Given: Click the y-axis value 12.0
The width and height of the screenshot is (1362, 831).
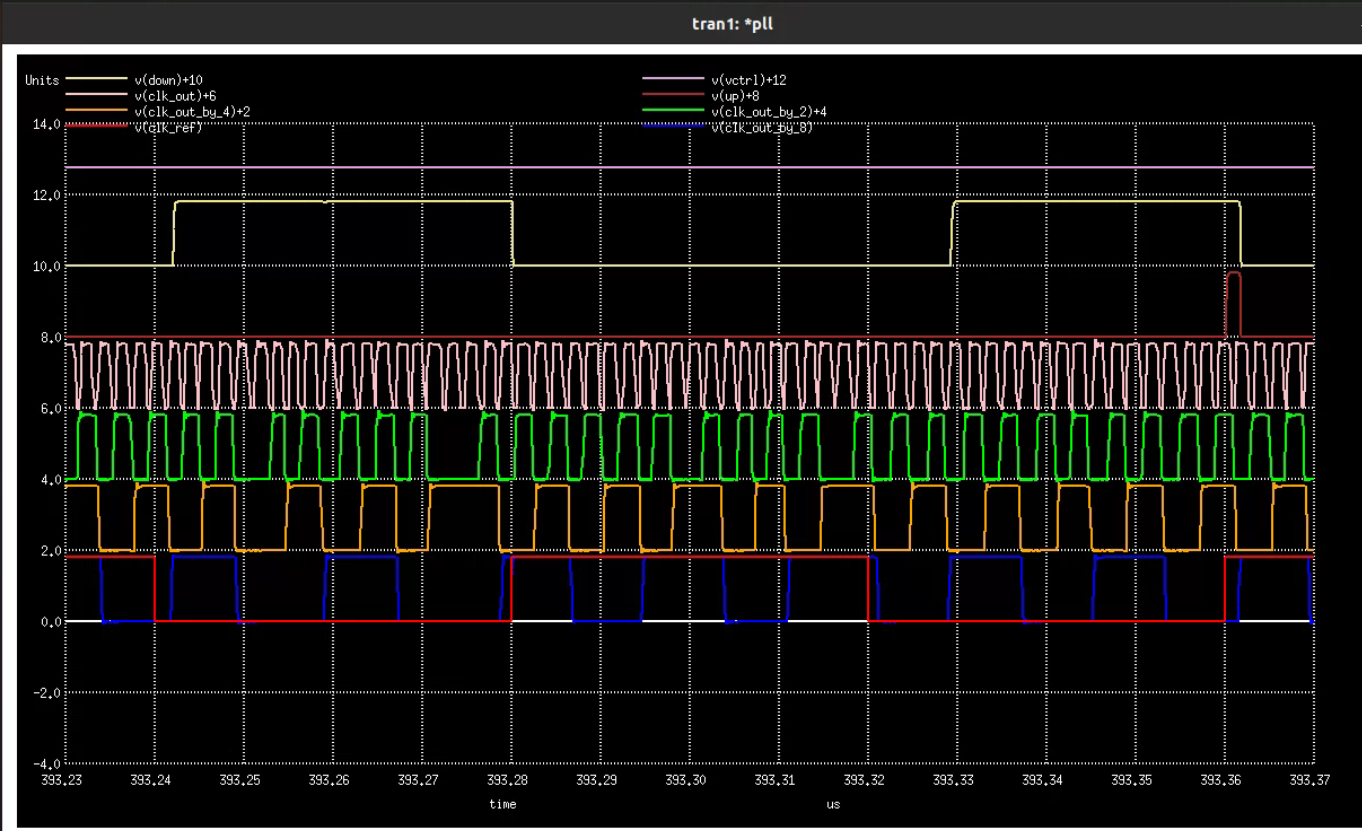Looking at the screenshot, I should click(46, 196).
